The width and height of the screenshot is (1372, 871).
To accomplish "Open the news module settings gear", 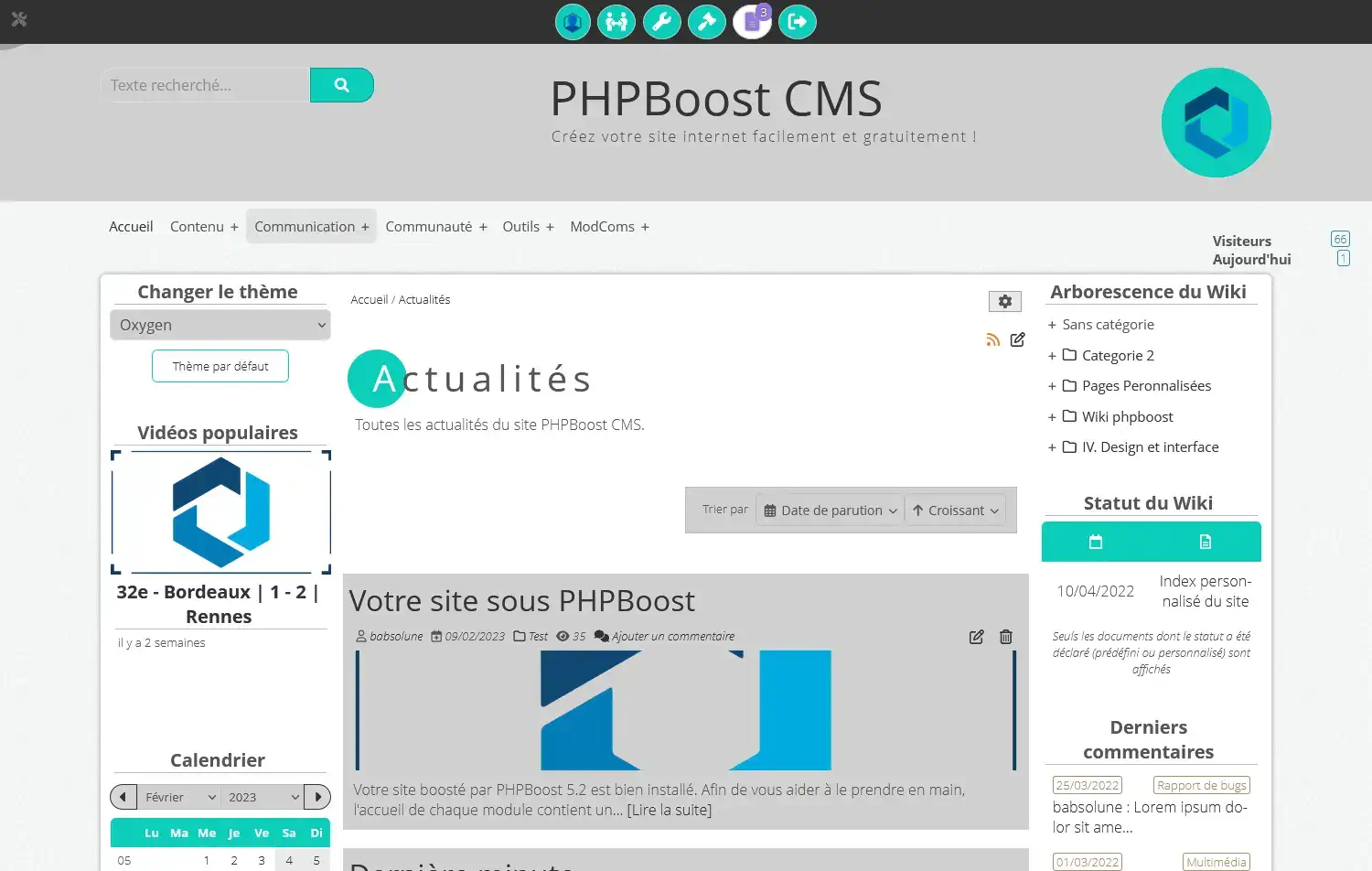I will click(x=1005, y=301).
